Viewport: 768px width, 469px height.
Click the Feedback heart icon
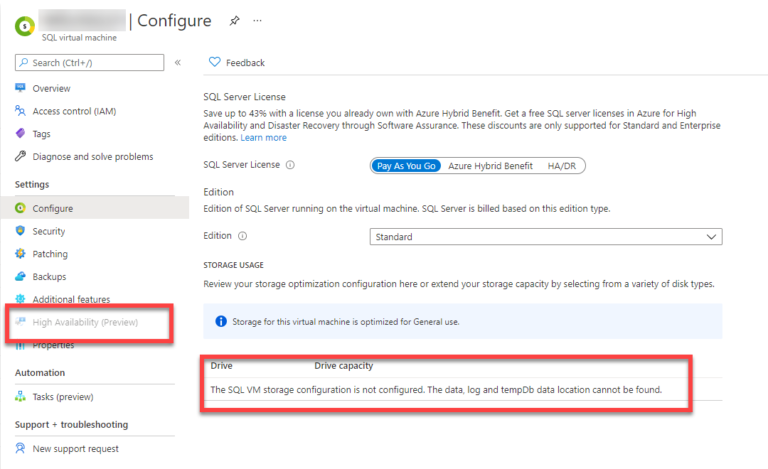[214, 63]
